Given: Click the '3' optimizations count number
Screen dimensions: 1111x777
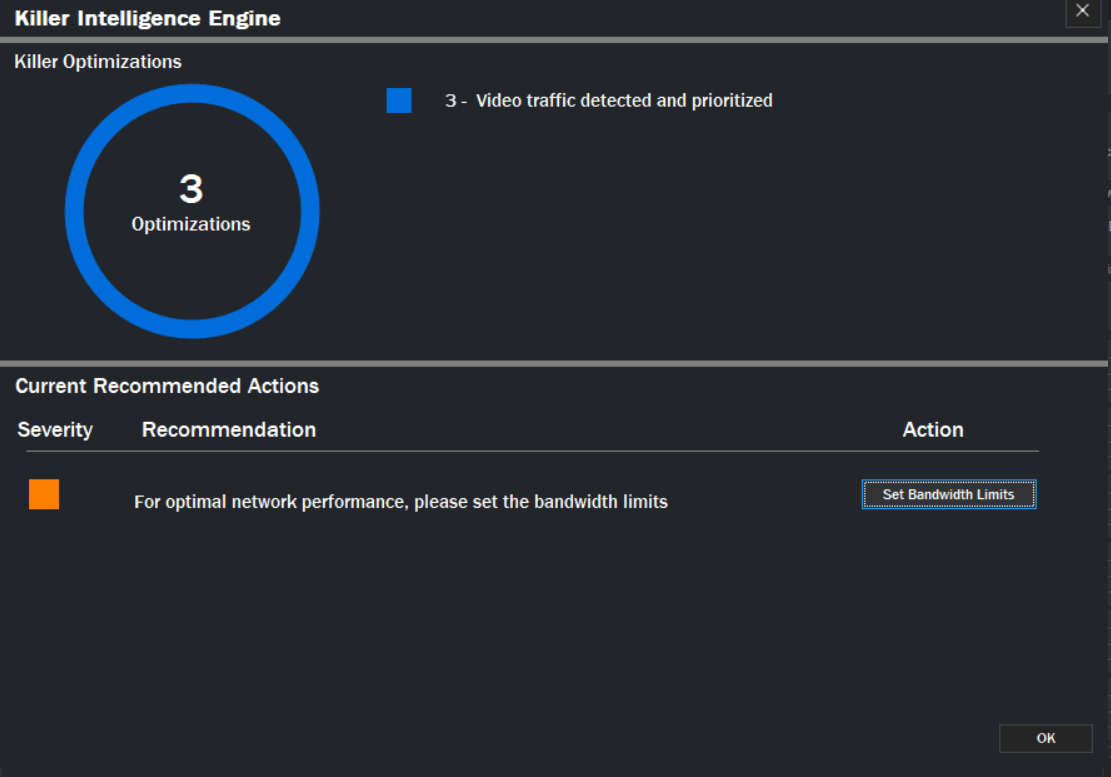Looking at the screenshot, I should click(191, 189).
